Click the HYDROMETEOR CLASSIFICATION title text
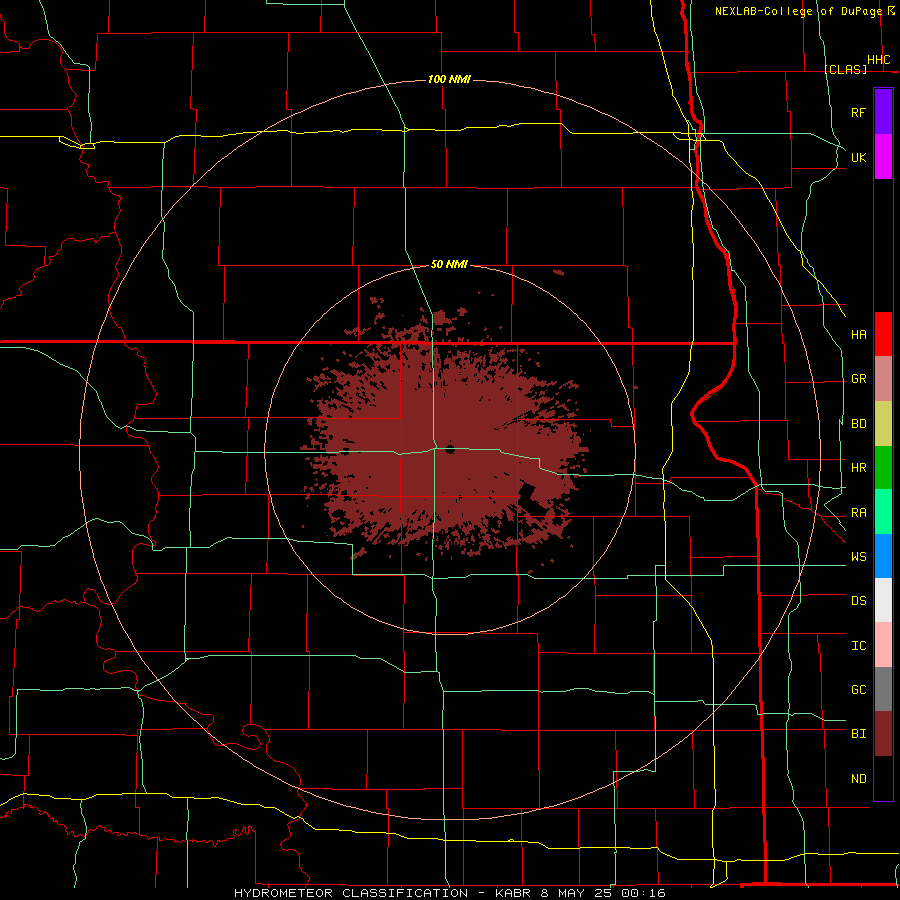 pos(351,893)
